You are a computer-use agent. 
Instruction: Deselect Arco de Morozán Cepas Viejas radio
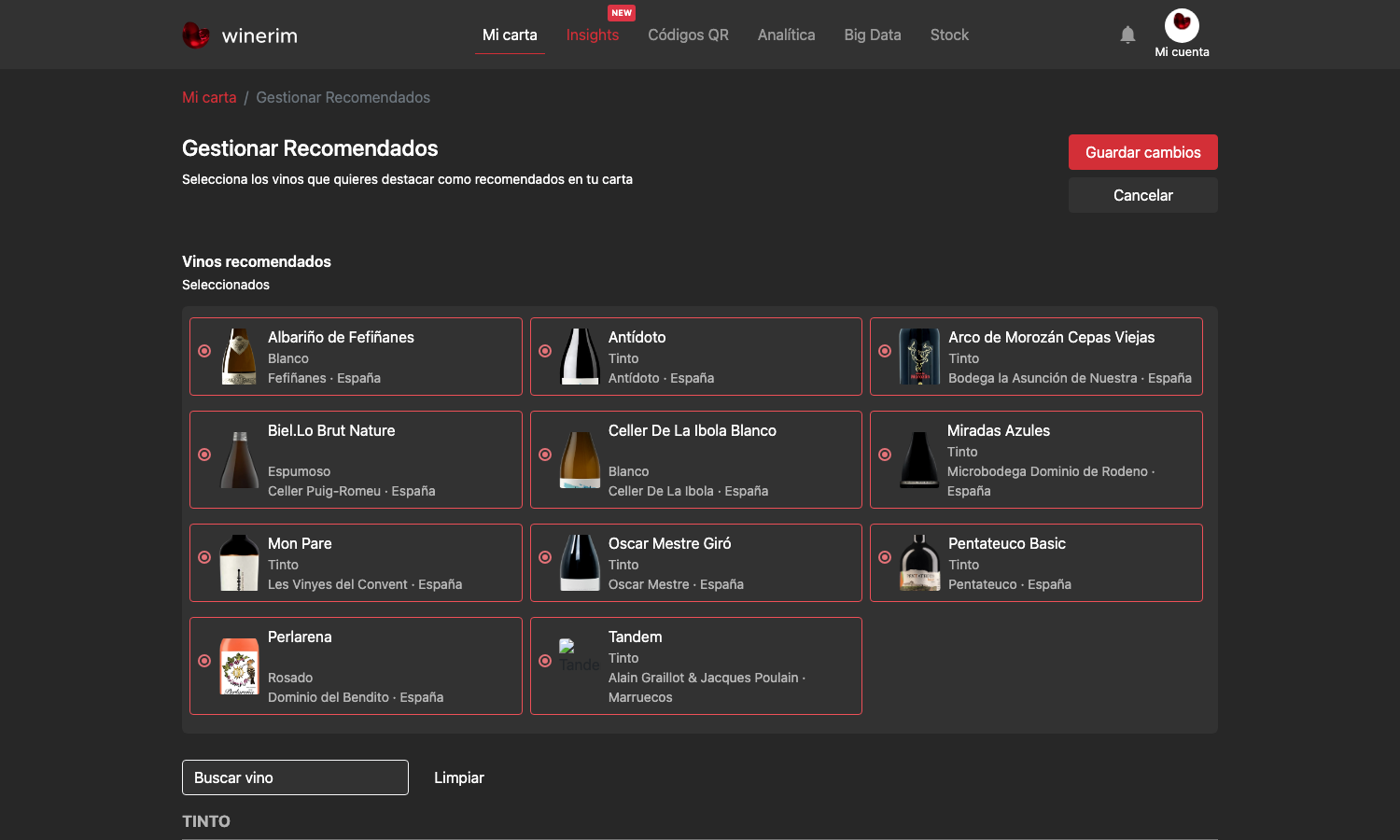point(885,351)
